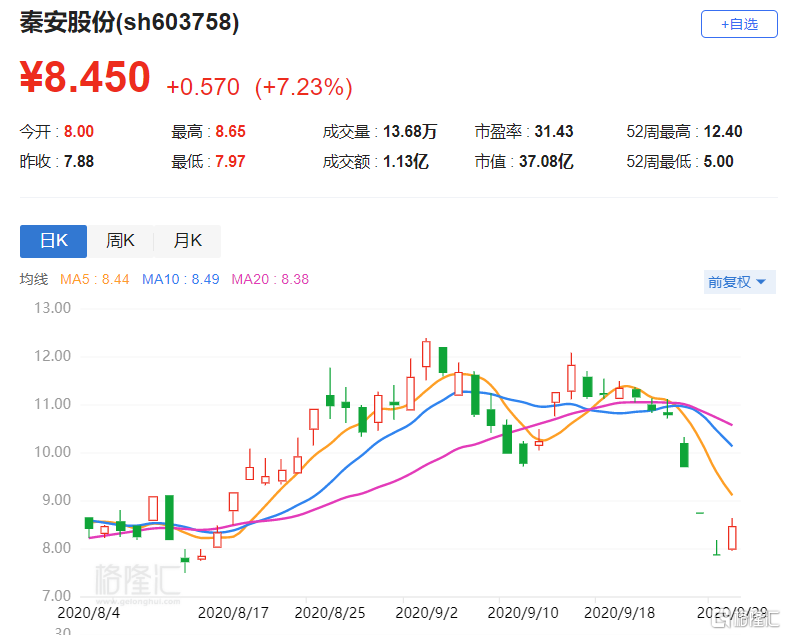
Task: Click the 最高 value 8.65
Action: pos(230,131)
